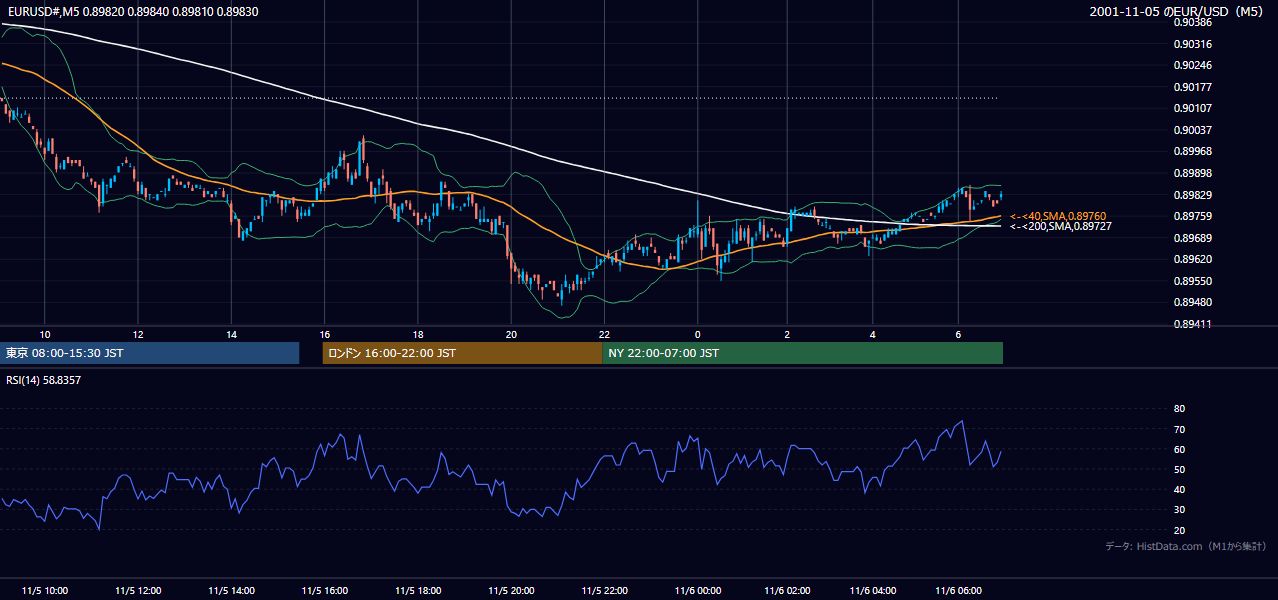
Task: Click the 11/5 22:00 bottom time label
Action: pos(604,591)
